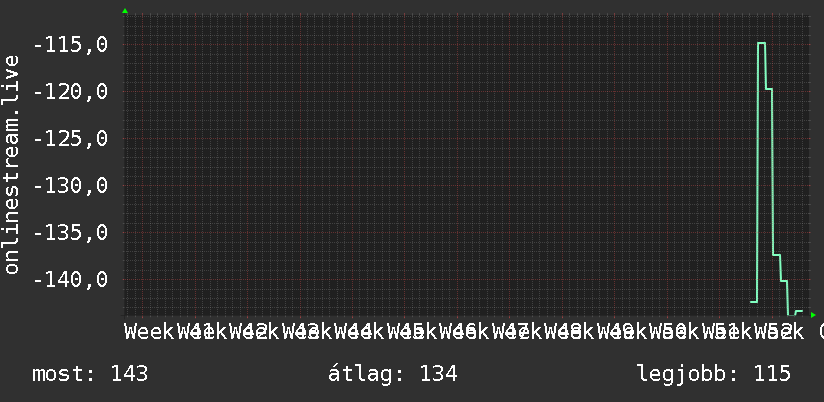This screenshot has height=402, width=824.
Task: Select the line step near -137
Action: coord(776,255)
